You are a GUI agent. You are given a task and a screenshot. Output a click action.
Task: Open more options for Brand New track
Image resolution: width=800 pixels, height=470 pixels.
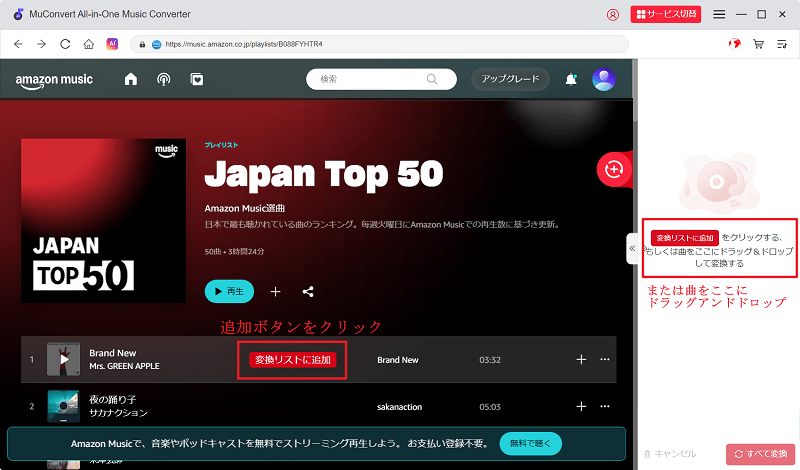click(605, 359)
